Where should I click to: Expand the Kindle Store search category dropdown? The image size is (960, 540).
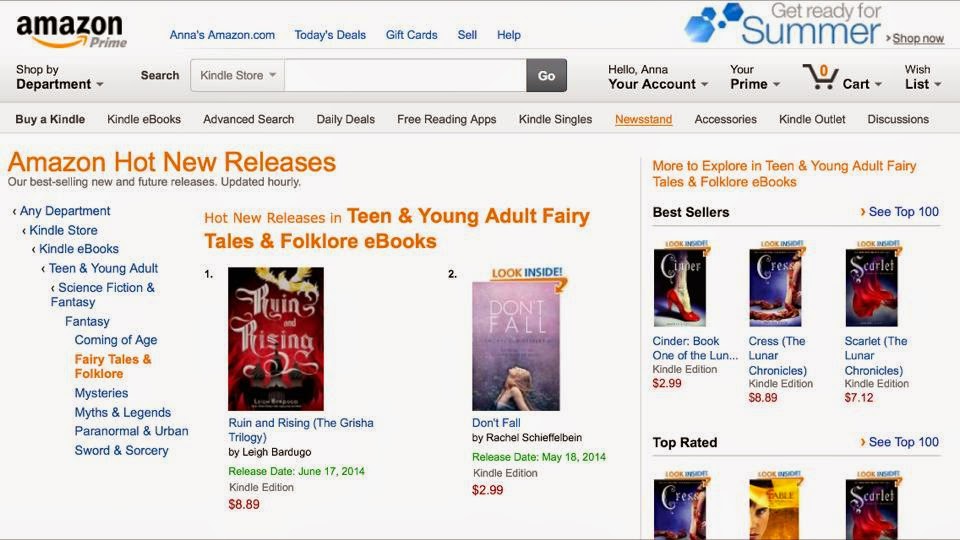click(x=238, y=75)
